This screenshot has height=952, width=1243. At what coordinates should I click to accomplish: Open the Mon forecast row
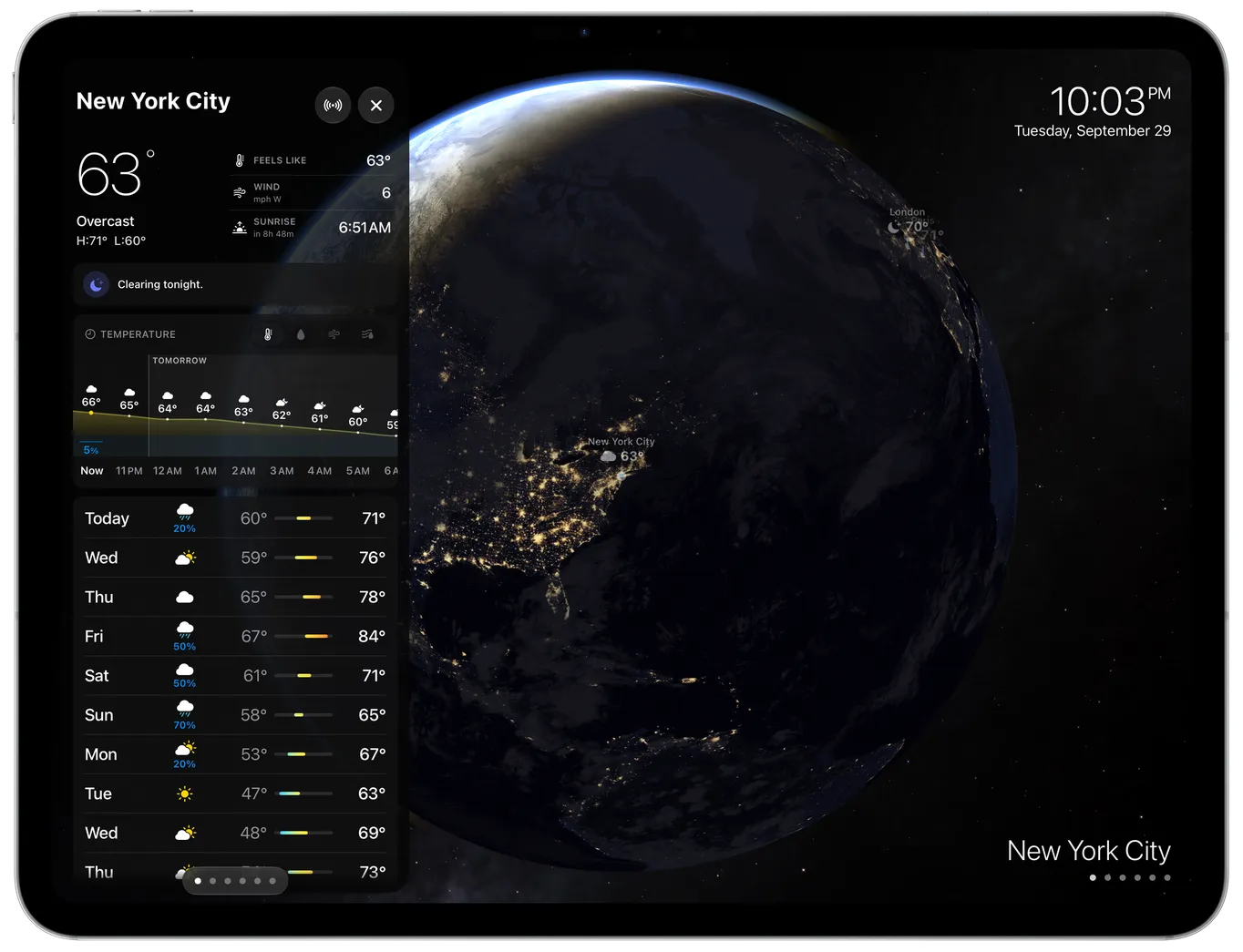click(235, 754)
